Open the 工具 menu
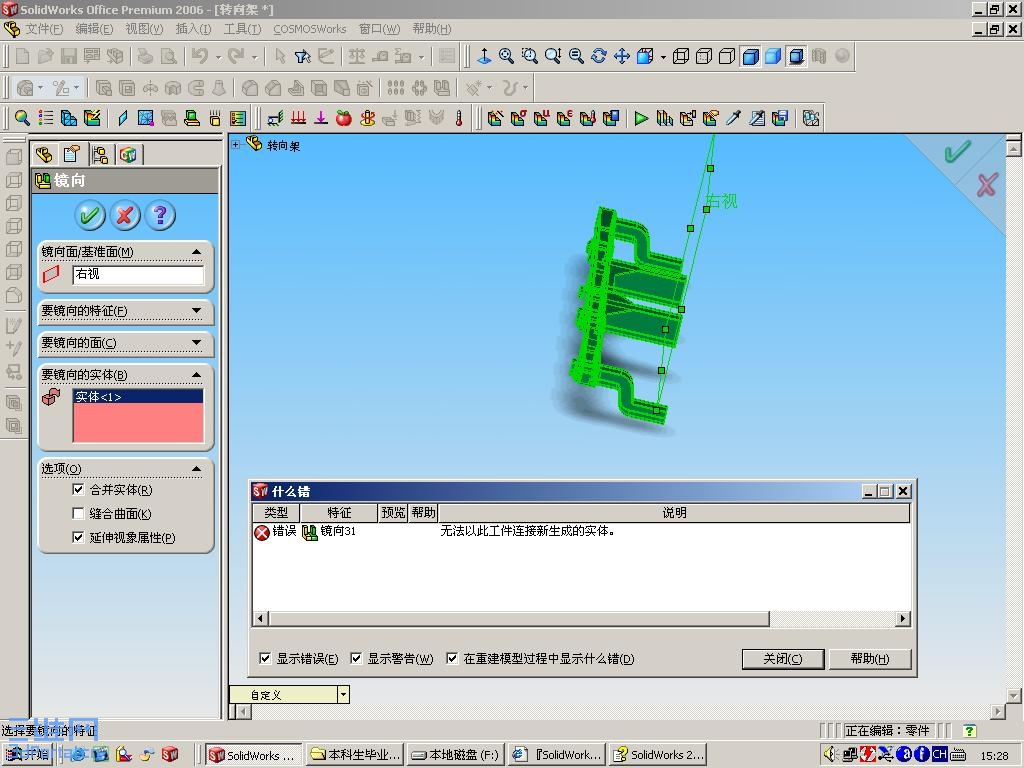Viewport: 1024px width, 768px height. click(242, 29)
